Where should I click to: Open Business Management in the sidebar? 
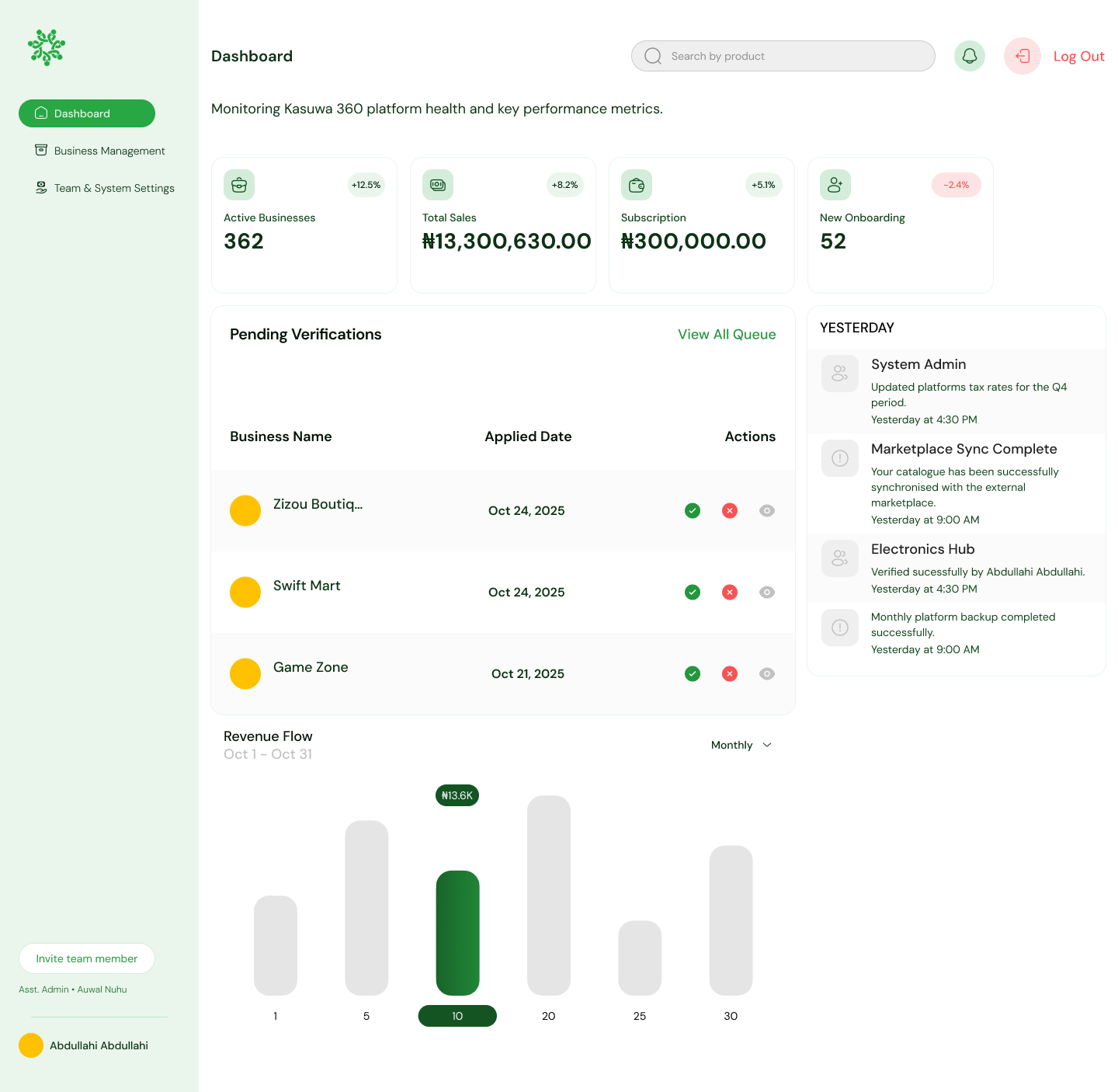click(x=100, y=151)
